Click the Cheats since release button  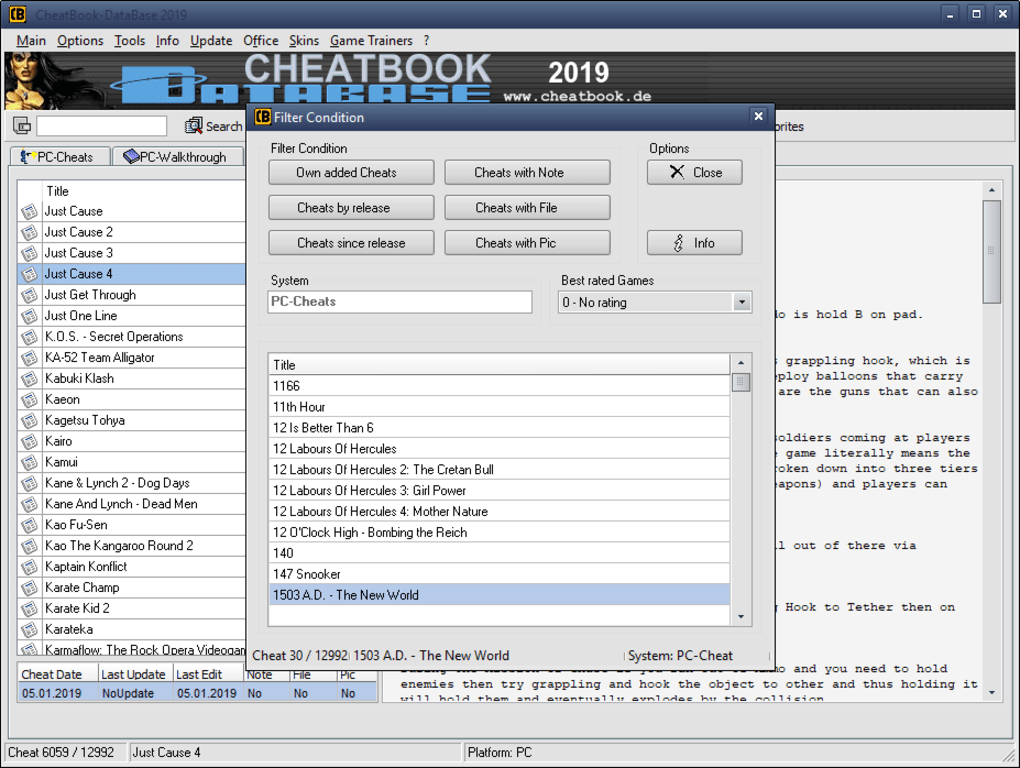[351, 243]
